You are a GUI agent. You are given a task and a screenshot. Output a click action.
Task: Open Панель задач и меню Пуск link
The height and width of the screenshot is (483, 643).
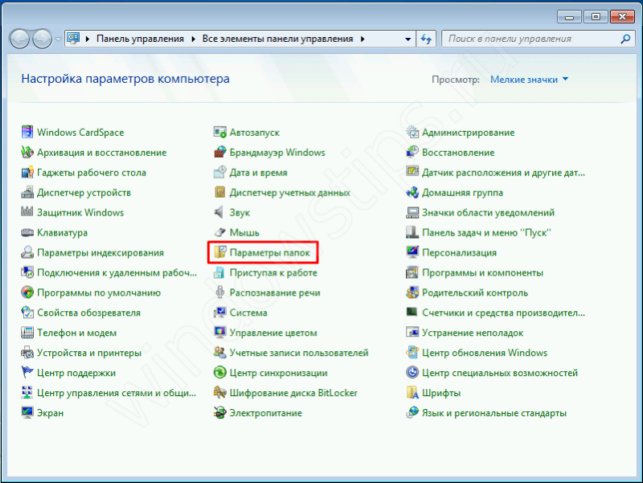coord(486,232)
